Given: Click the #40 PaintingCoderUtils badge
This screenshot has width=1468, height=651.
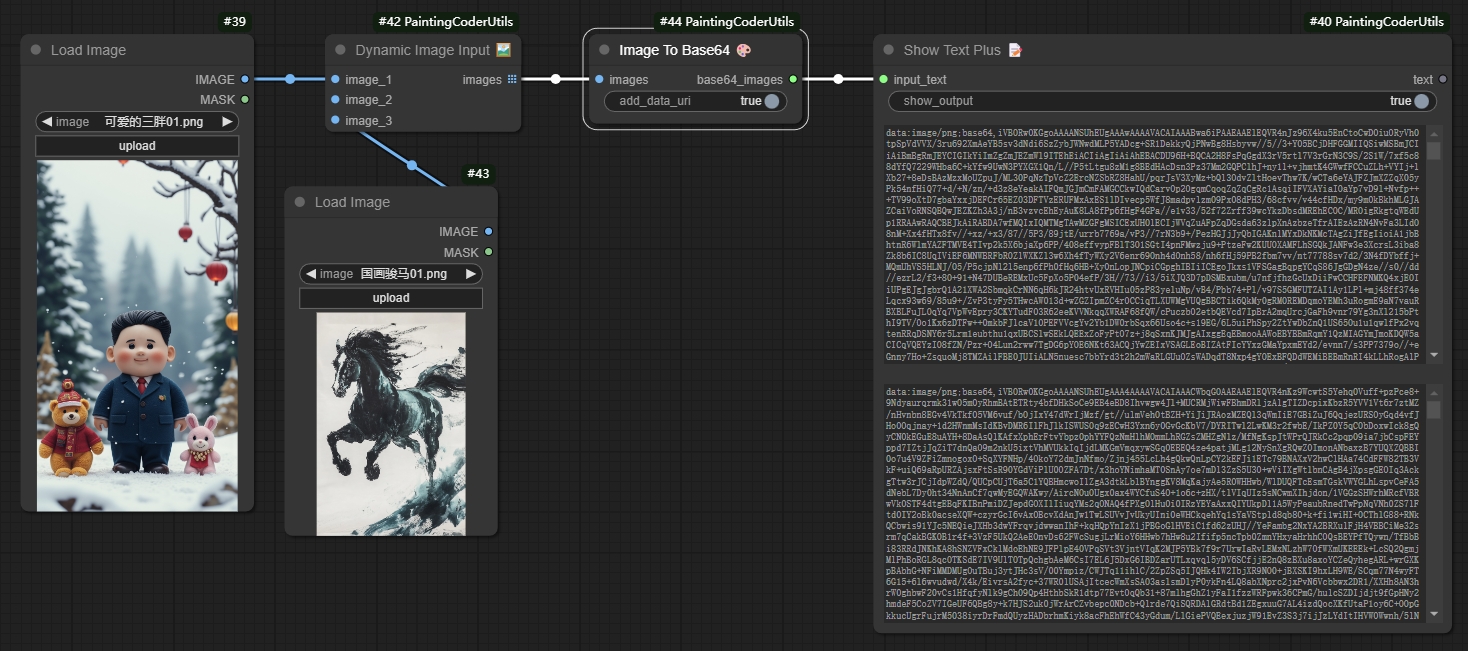Looking at the screenshot, I should pos(1377,21).
